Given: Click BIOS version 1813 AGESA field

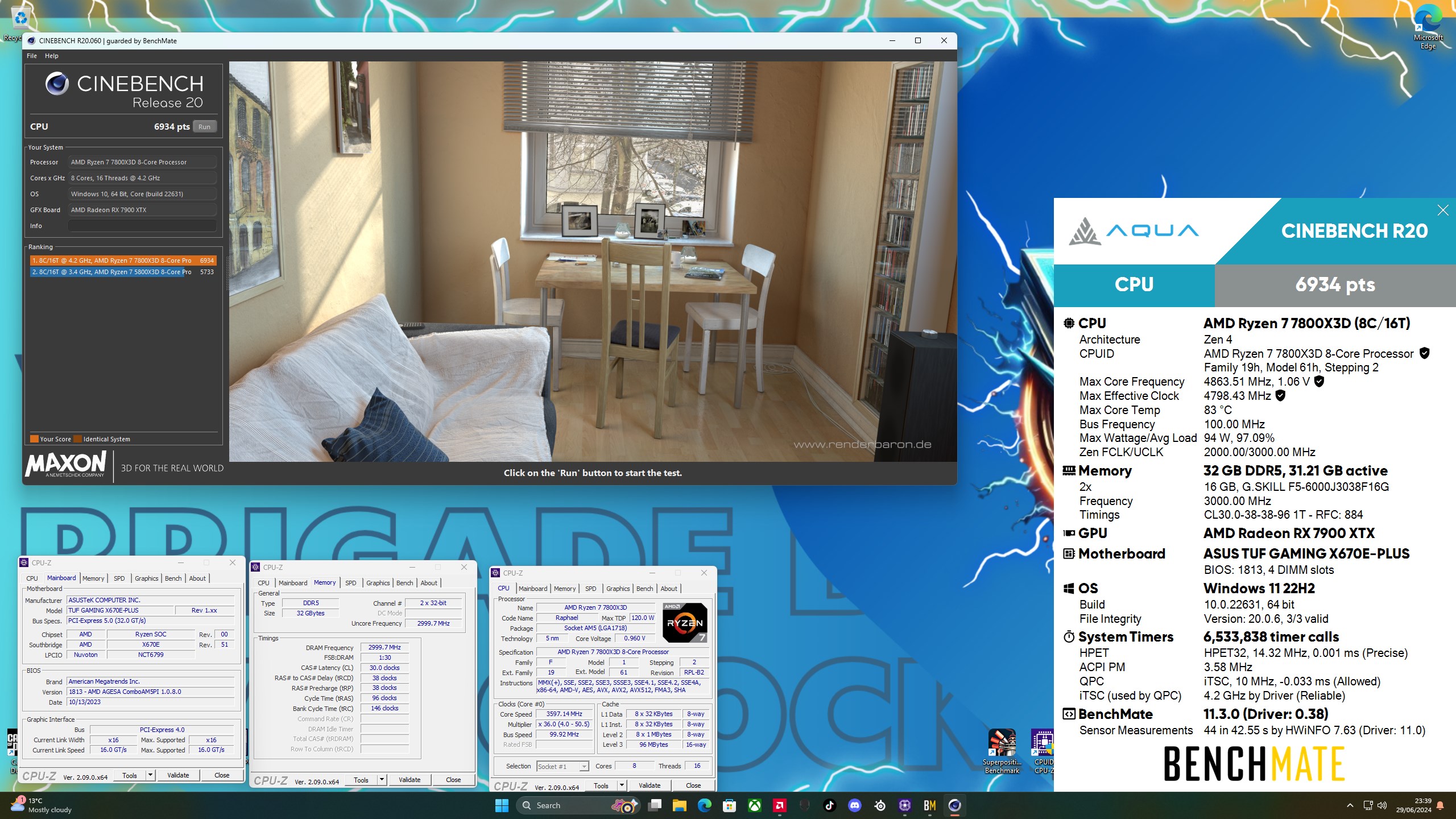Looking at the screenshot, I should point(151,692).
